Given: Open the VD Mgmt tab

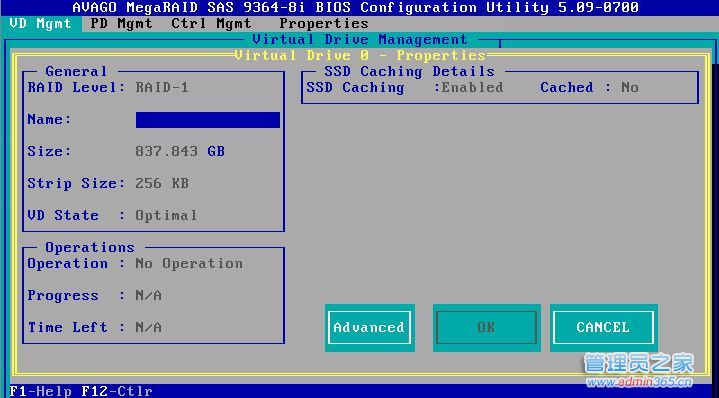Looking at the screenshot, I should pyautogui.click(x=40, y=23).
